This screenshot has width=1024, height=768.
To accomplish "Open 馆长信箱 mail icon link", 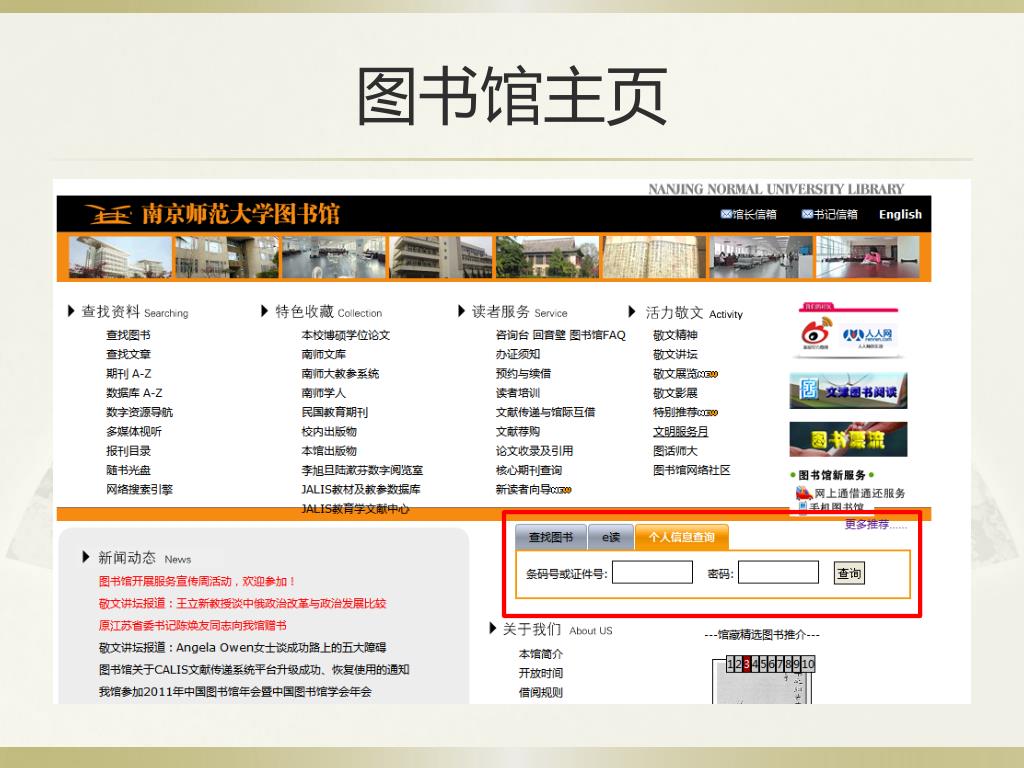I will pyautogui.click(x=748, y=214).
